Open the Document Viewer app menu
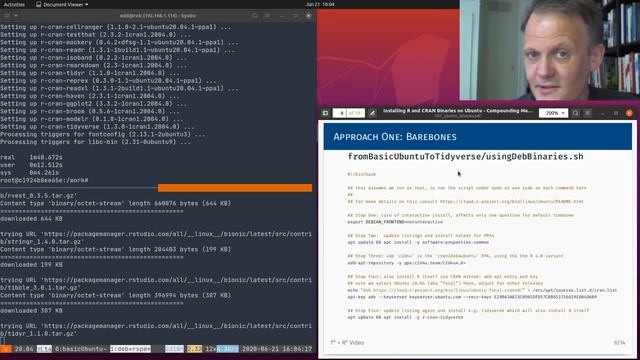 pyautogui.click(x=62, y=4)
